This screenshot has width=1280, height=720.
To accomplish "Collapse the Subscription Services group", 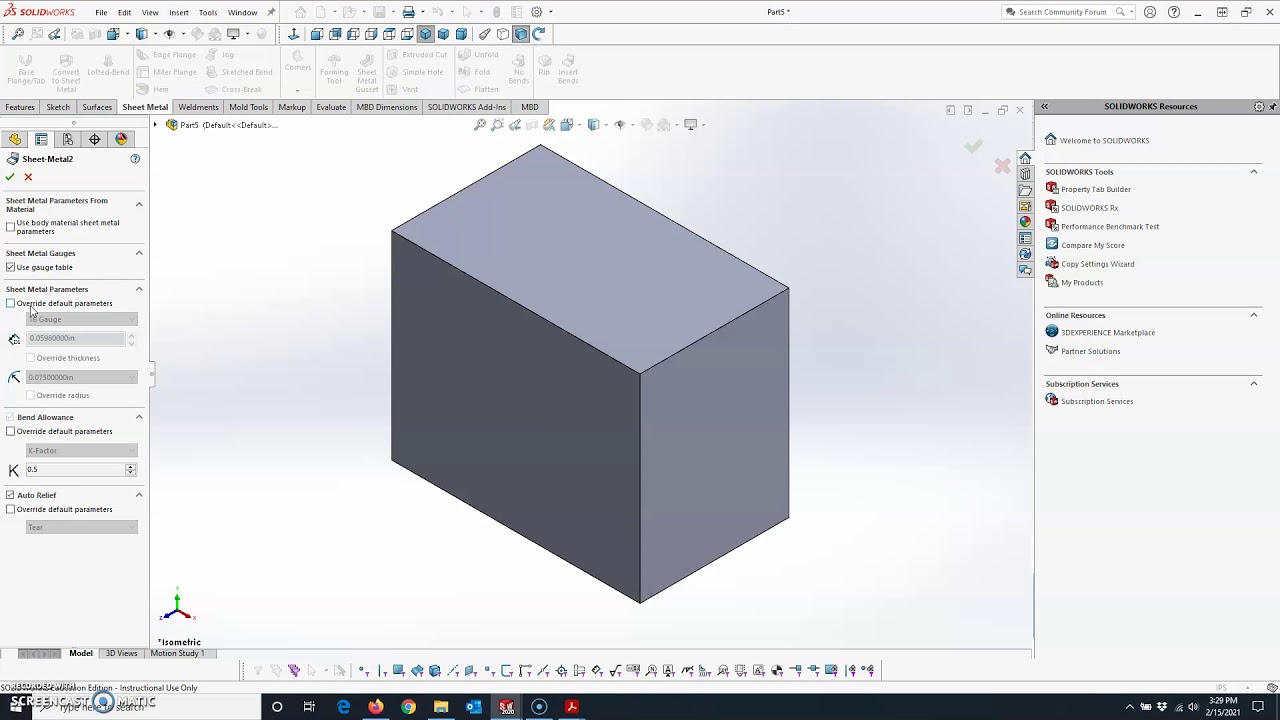I will click(1254, 384).
